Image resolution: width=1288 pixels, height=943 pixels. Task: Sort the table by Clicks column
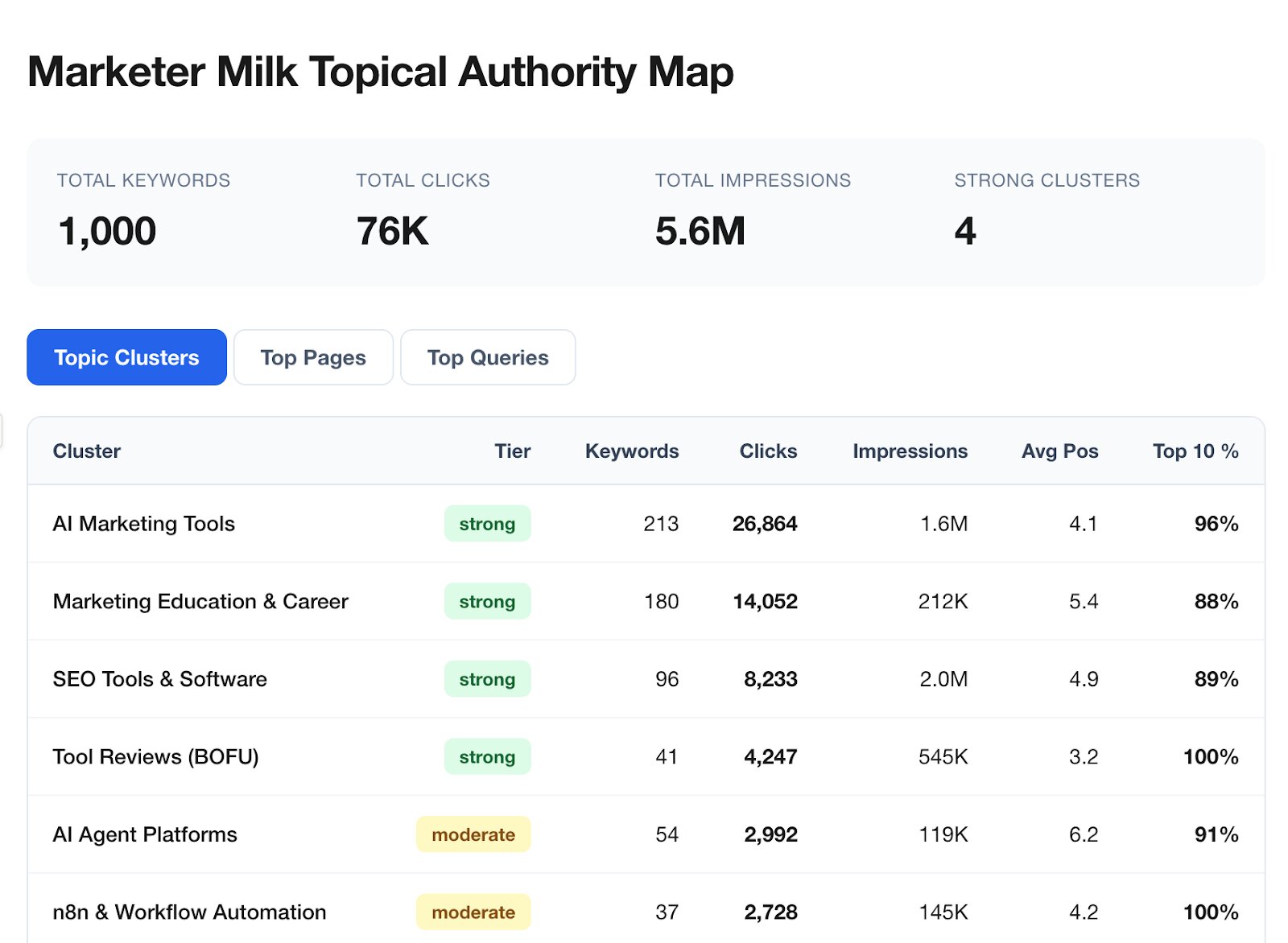[767, 451]
